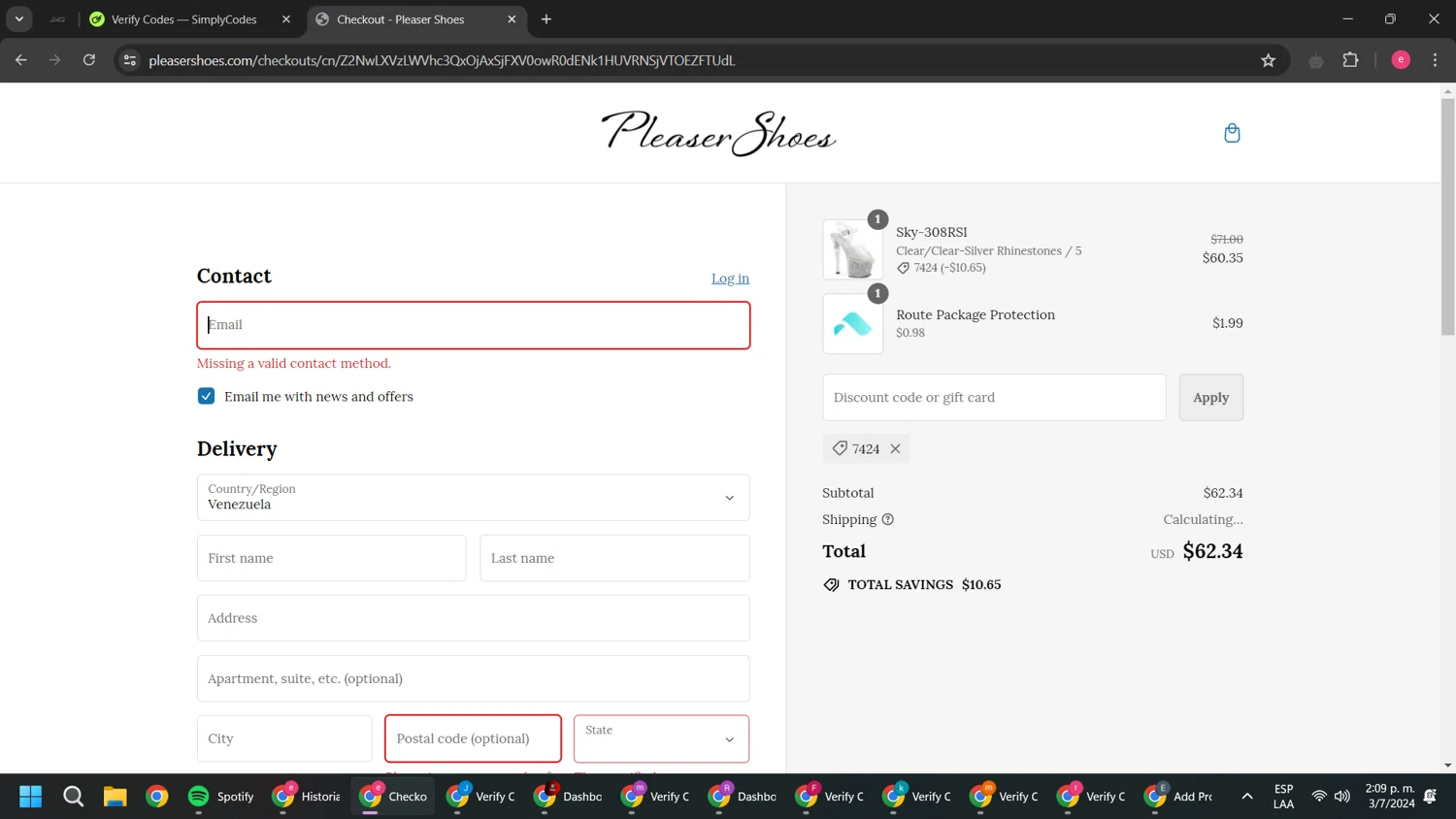Open the Chrome three-dot menu
This screenshot has height=819, width=1456.
point(1435,60)
